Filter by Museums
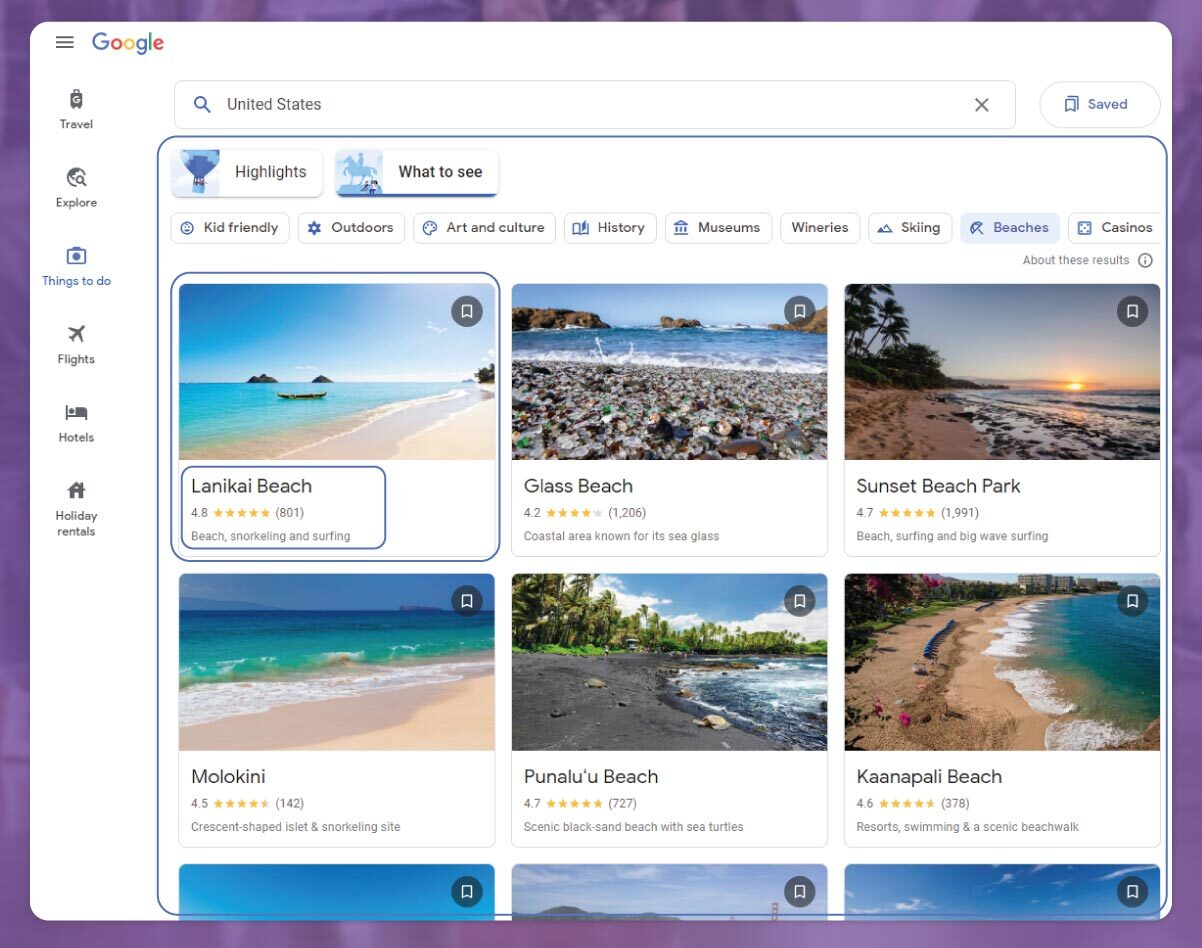The image size is (1202, 948). point(718,228)
